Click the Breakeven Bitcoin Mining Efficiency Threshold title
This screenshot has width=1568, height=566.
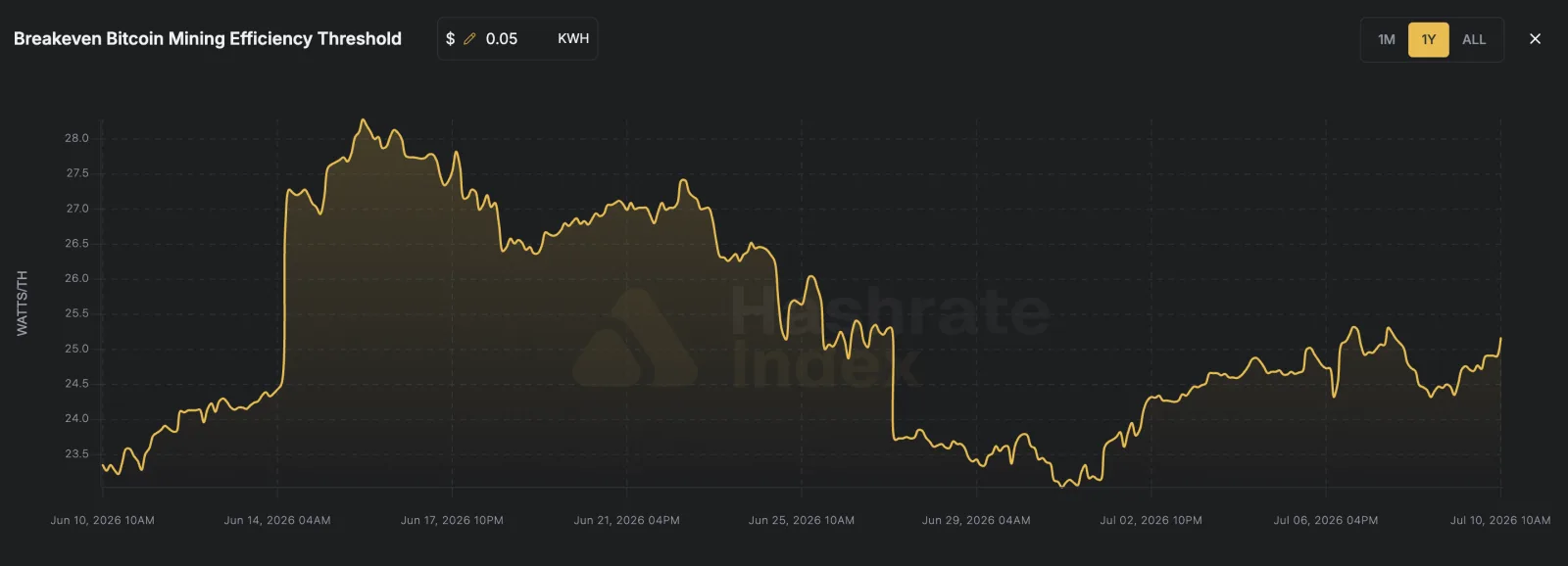pyautogui.click(x=208, y=39)
